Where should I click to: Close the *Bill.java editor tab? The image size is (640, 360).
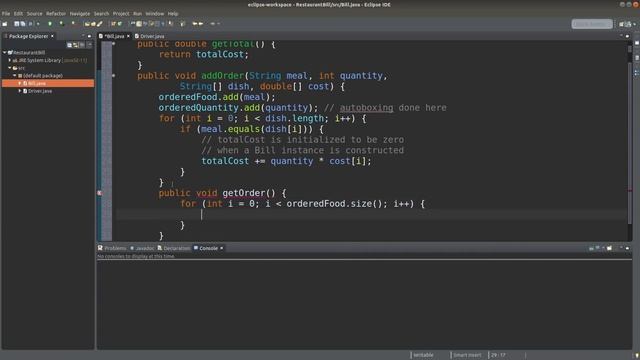pos(128,36)
